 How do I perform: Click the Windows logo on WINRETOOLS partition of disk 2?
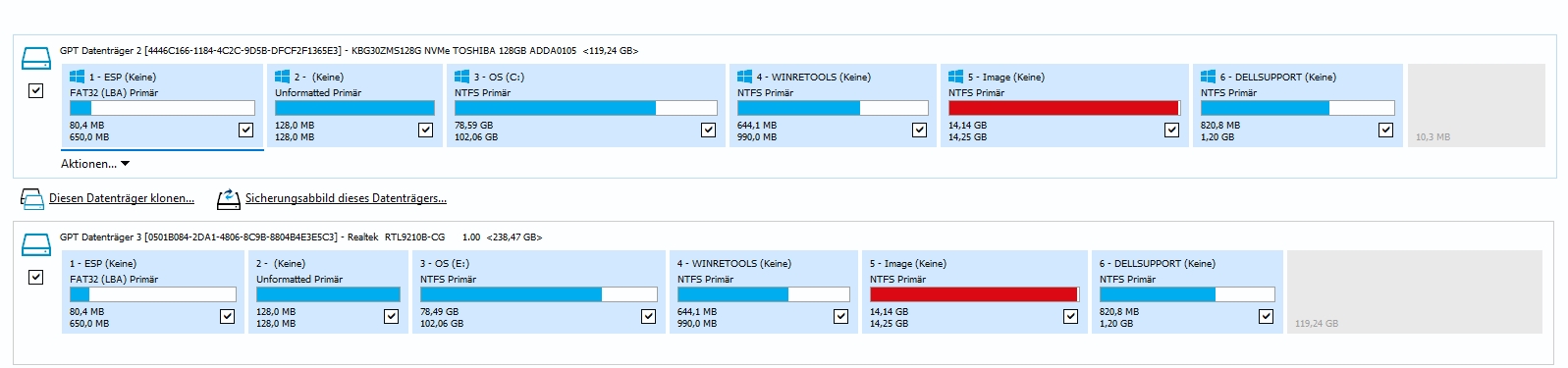coord(745,76)
